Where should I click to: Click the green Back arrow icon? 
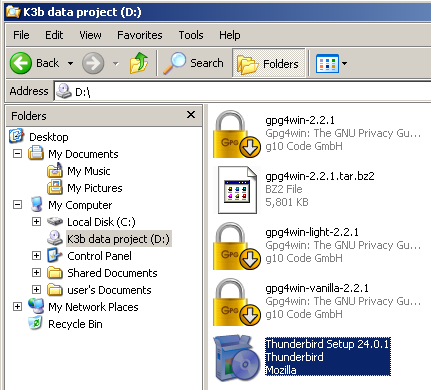tap(21, 63)
